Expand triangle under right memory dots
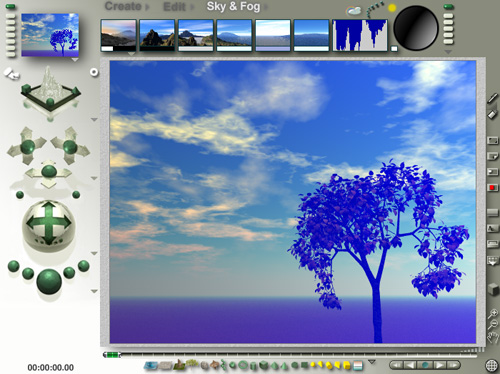Image resolution: width=500 pixels, height=374 pixels. (x=448, y=52)
